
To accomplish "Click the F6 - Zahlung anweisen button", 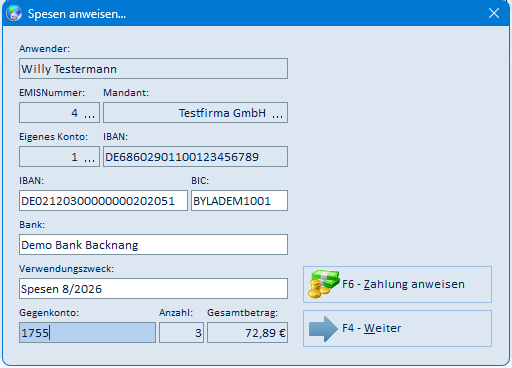I will coord(397,284).
